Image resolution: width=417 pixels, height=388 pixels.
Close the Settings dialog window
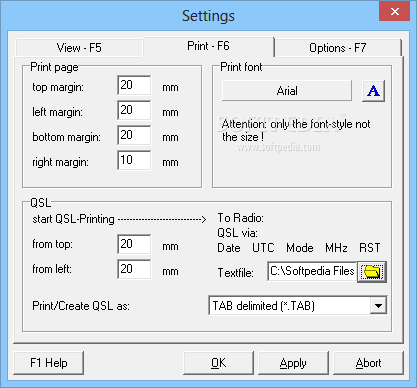click(x=395, y=12)
